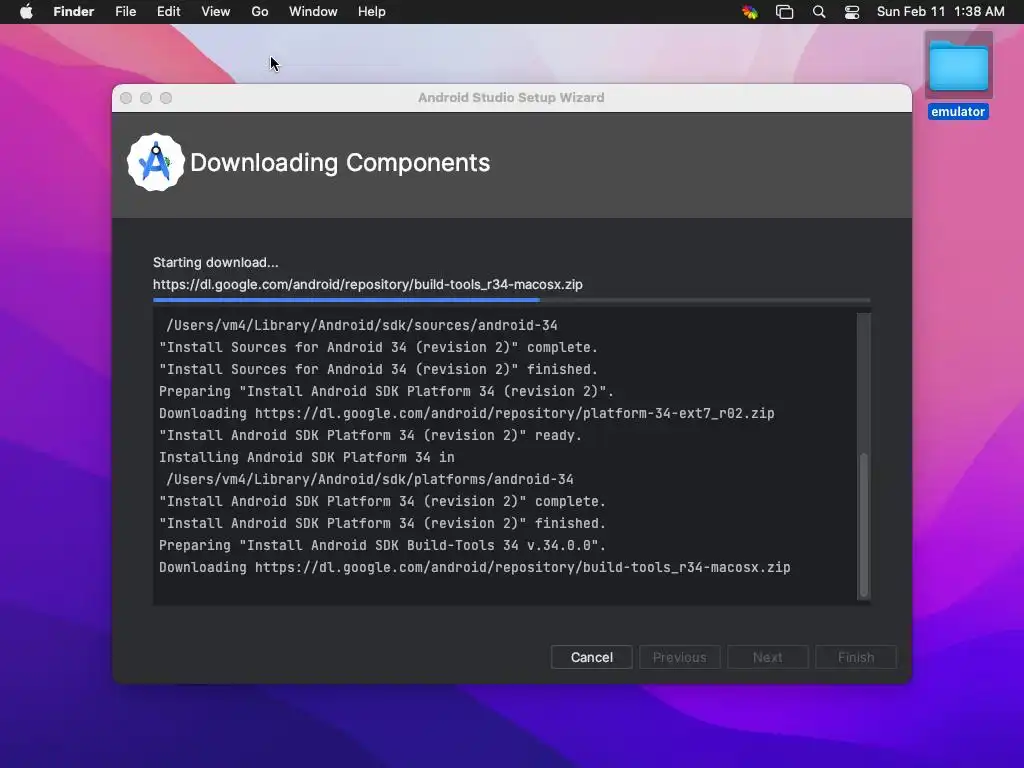This screenshot has width=1024, height=768.
Task: Click the log line 'Preparing Install Android SDK Platform 34'
Action: (x=386, y=391)
